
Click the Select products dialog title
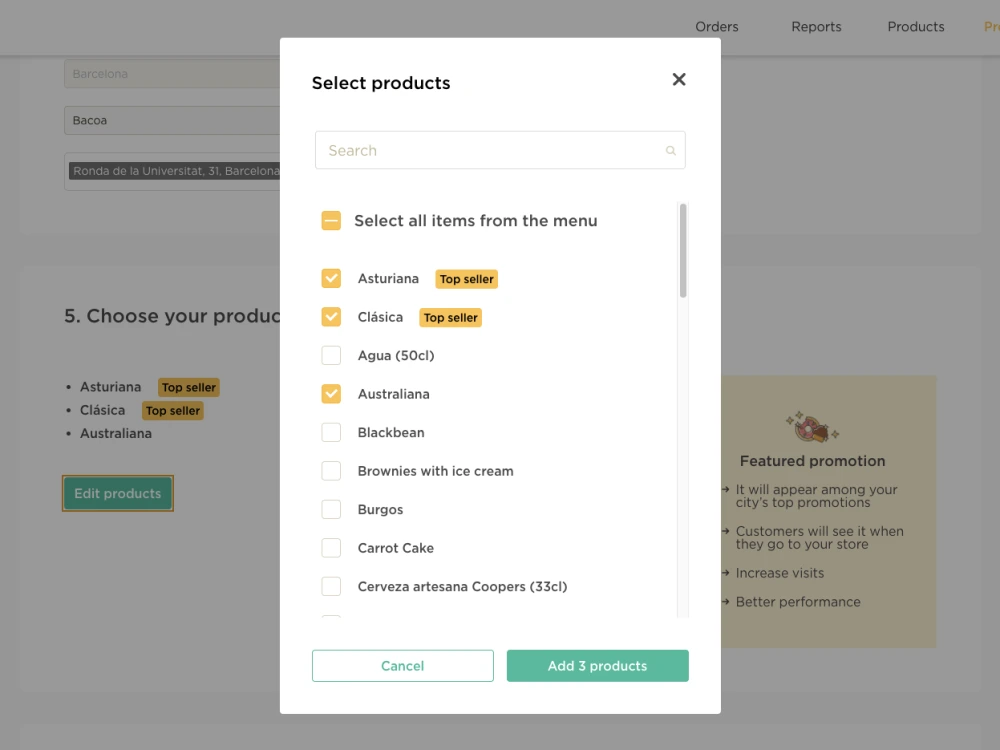pyautogui.click(x=381, y=83)
